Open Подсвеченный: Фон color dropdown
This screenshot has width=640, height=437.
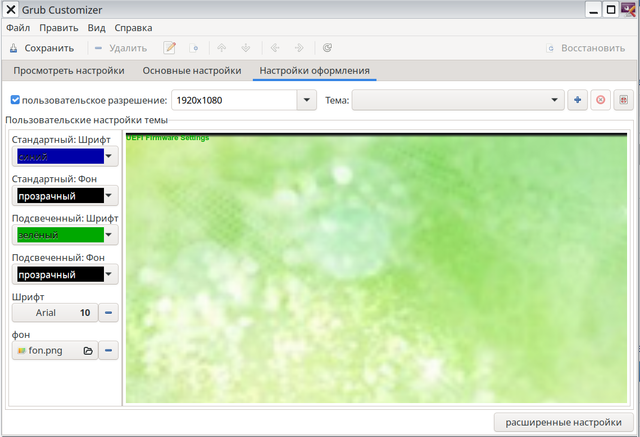(109, 275)
